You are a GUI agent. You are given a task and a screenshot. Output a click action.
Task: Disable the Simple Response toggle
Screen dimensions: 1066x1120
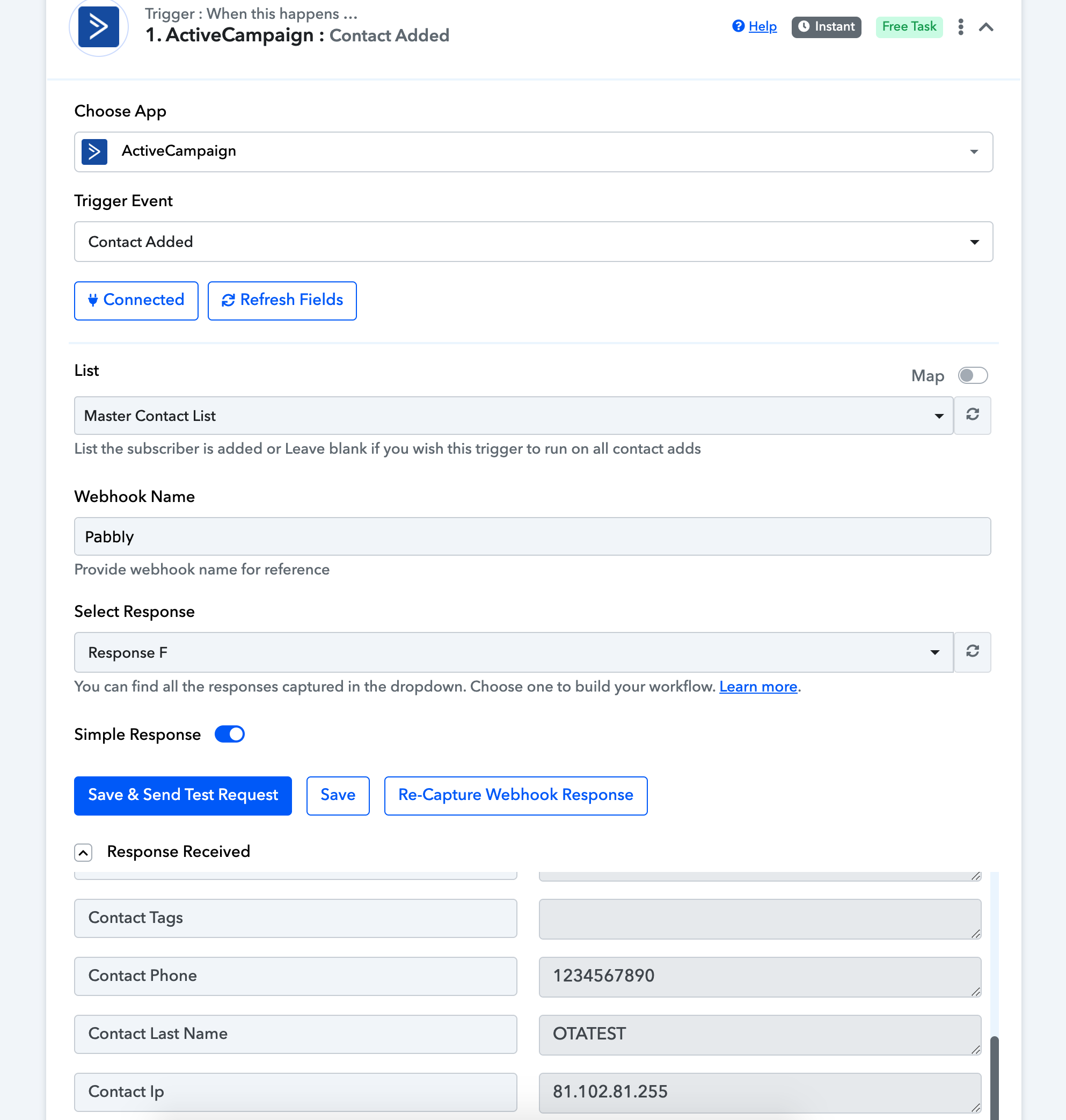230,734
